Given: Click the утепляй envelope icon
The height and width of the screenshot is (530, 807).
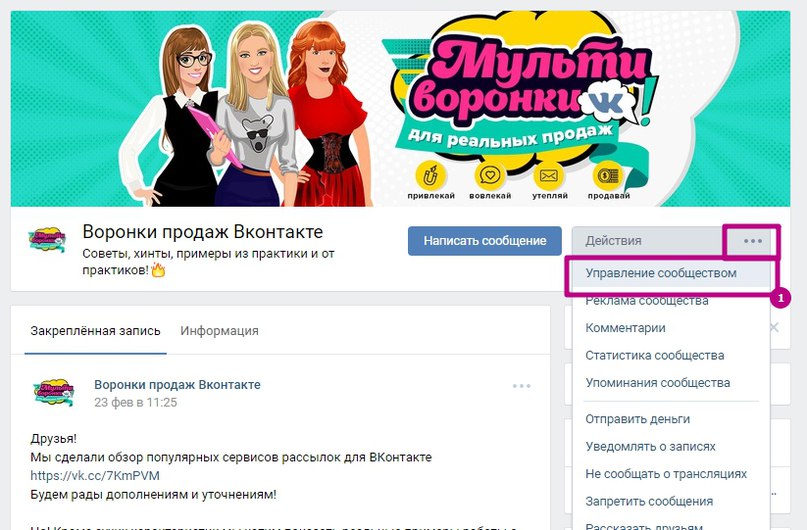Looking at the screenshot, I should (x=549, y=176).
